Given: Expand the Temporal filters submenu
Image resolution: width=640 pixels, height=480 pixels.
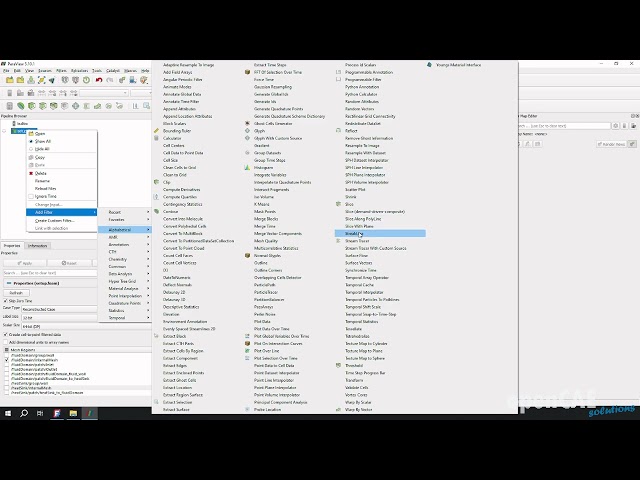Looking at the screenshot, I should pos(125,318).
